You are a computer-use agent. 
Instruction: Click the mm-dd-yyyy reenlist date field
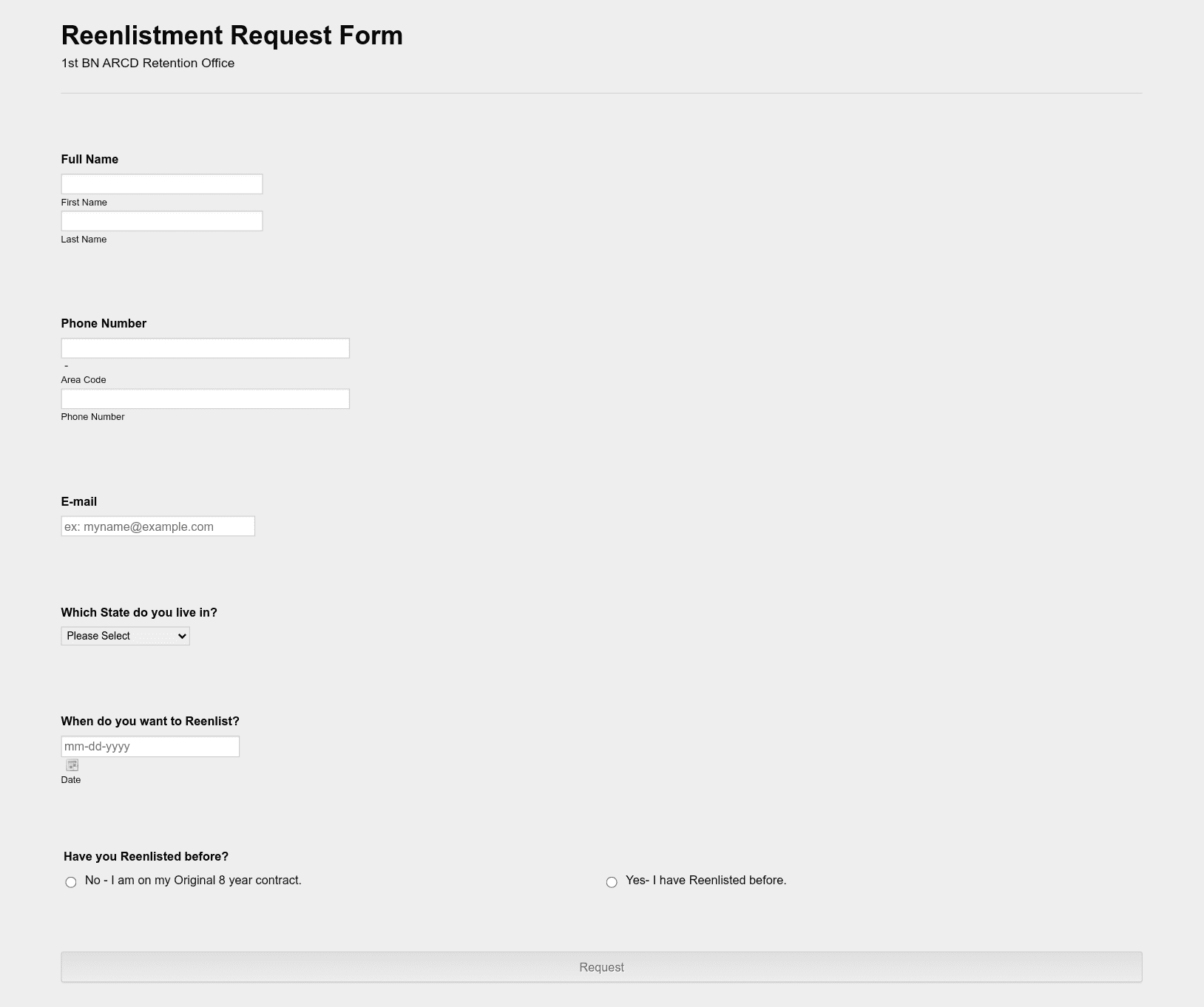tap(150, 746)
